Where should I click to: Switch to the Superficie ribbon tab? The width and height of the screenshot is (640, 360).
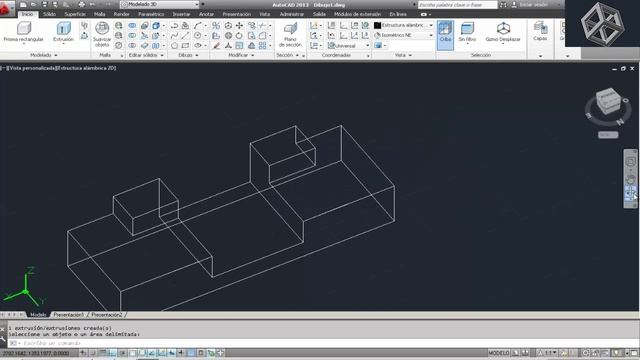(x=75, y=14)
